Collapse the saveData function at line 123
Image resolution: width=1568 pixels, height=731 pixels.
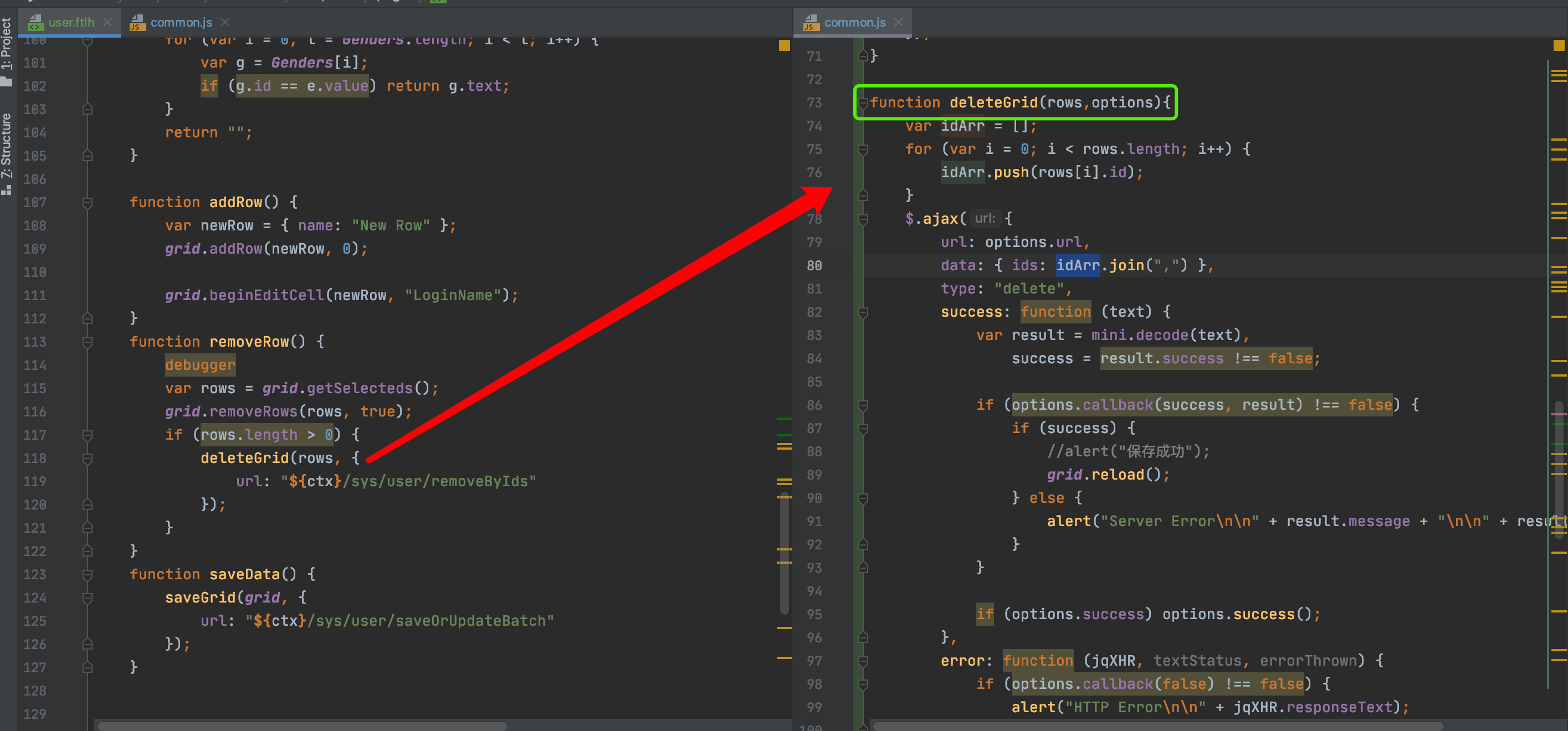(x=88, y=575)
